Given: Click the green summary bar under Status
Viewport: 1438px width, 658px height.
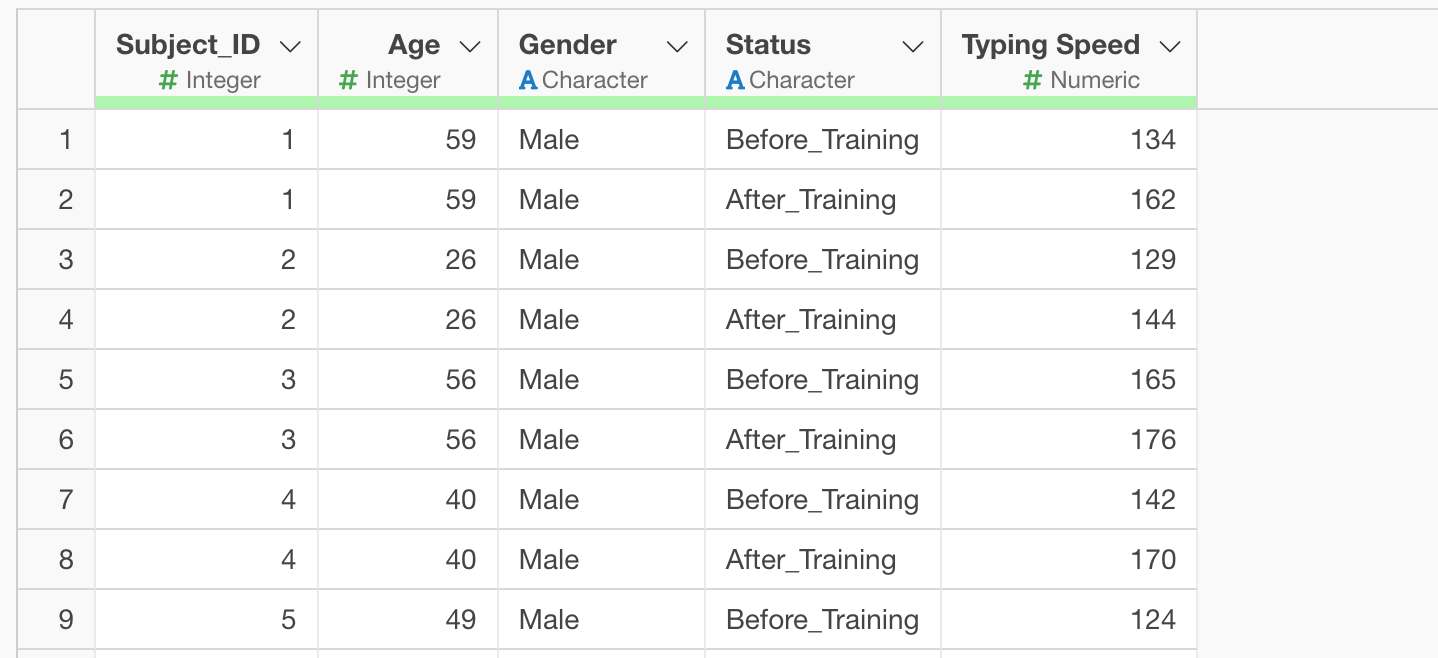Looking at the screenshot, I should 822,102.
